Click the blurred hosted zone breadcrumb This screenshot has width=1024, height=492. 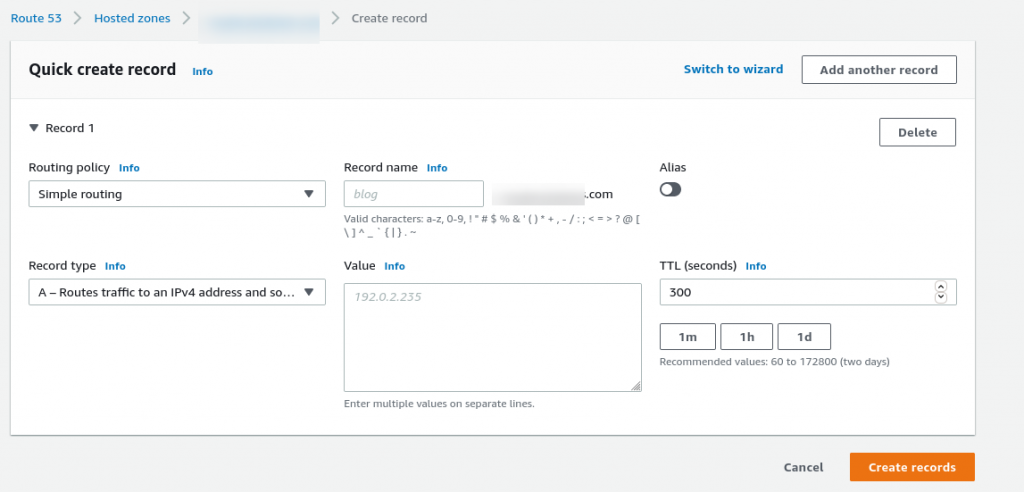click(259, 22)
